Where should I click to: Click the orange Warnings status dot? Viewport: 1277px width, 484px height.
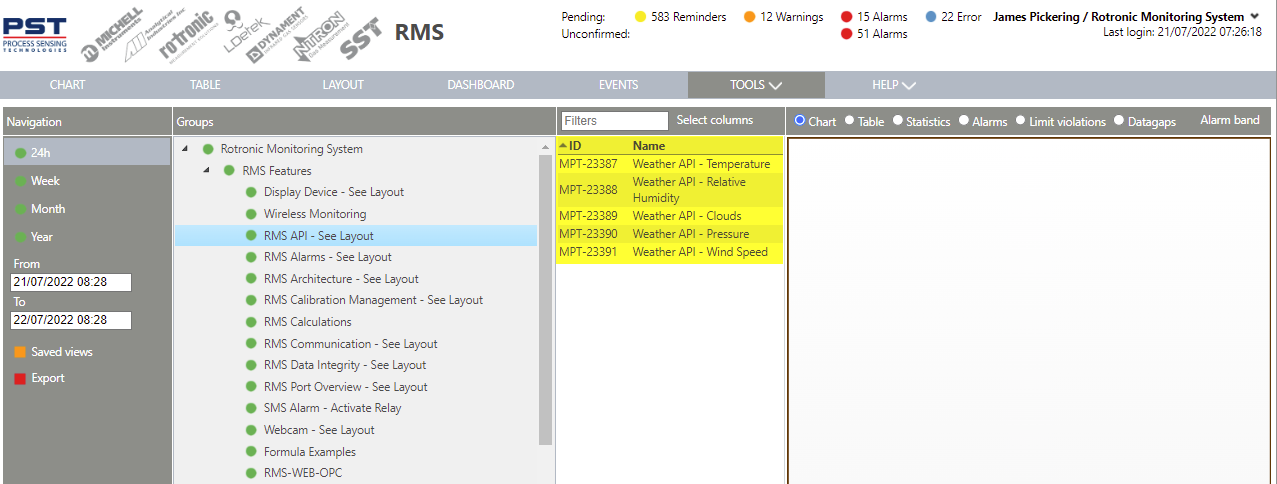(x=749, y=17)
